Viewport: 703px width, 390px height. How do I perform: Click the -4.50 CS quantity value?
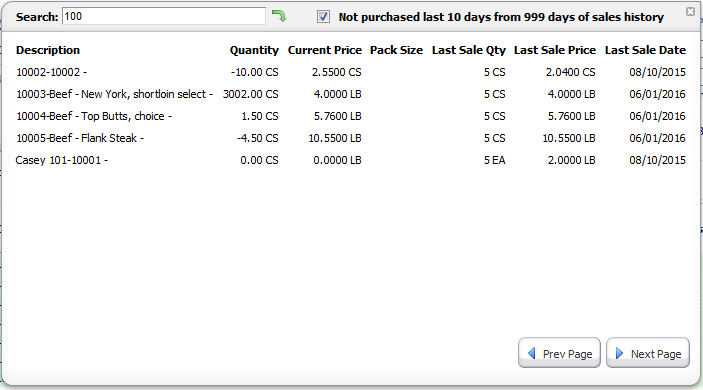257,138
